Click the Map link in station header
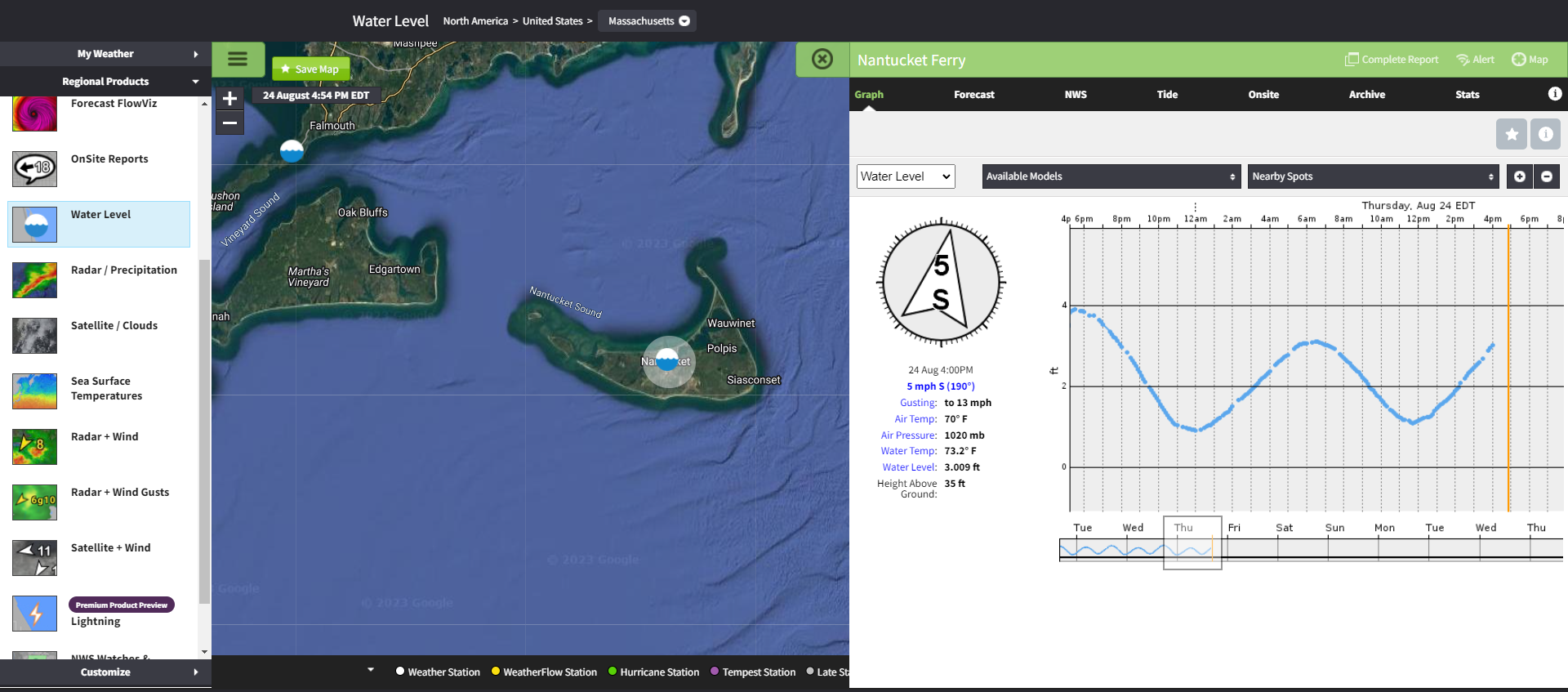 (1530, 60)
